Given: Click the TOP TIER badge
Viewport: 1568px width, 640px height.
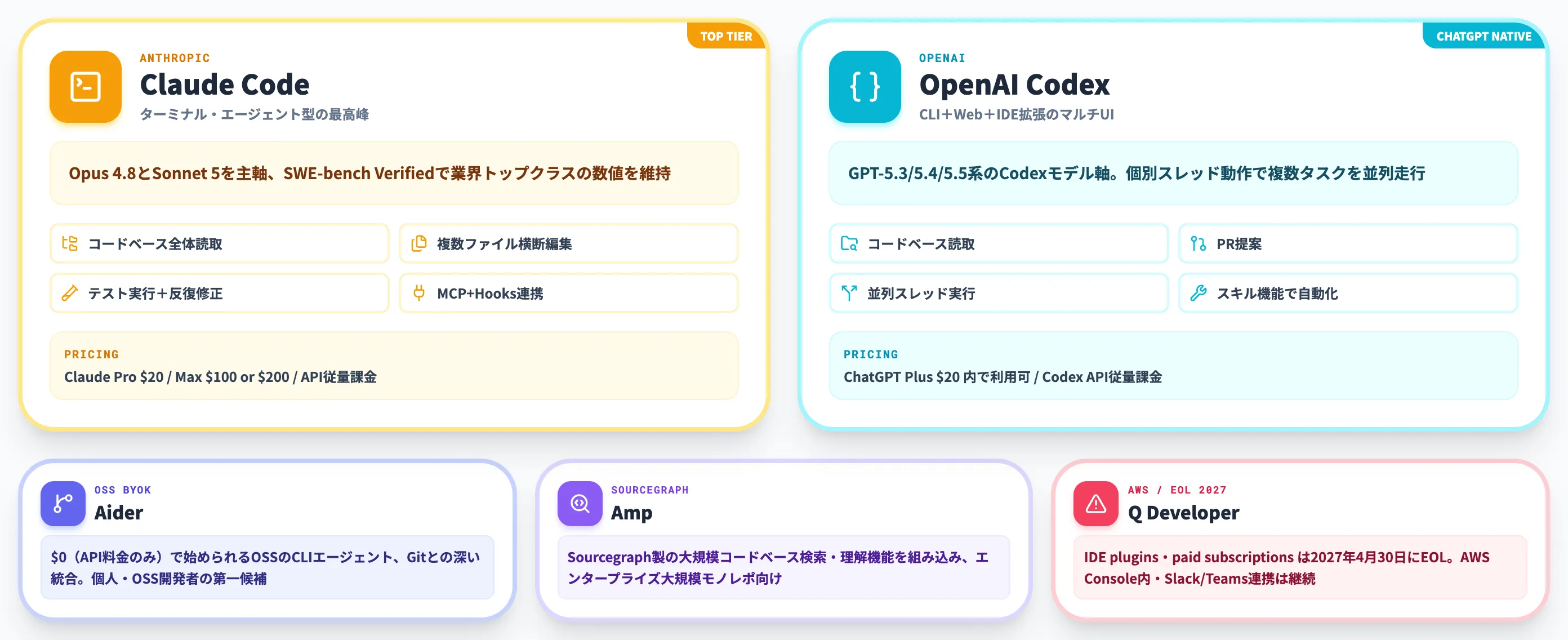Looking at the screenshot, I should point(725,36).
